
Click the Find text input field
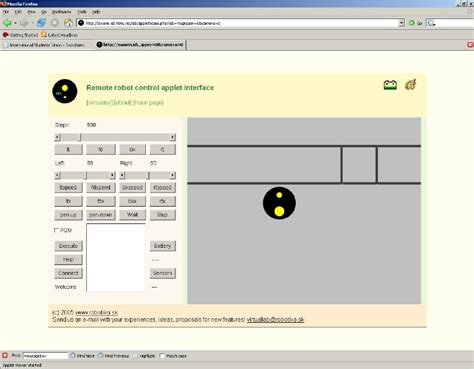[x=45, y=356]
